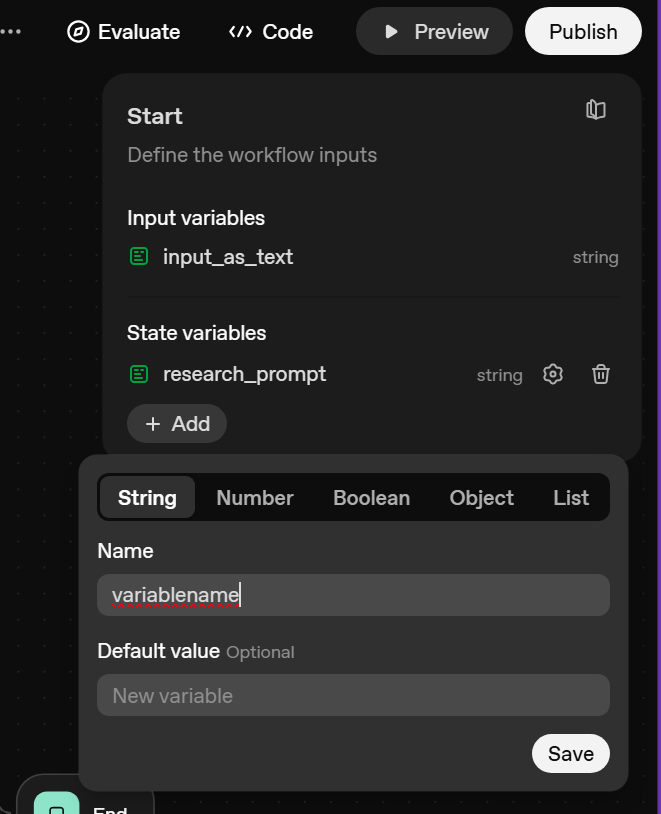Start the workflow Preview
This screenshot has height=814, width=661.
434,32
